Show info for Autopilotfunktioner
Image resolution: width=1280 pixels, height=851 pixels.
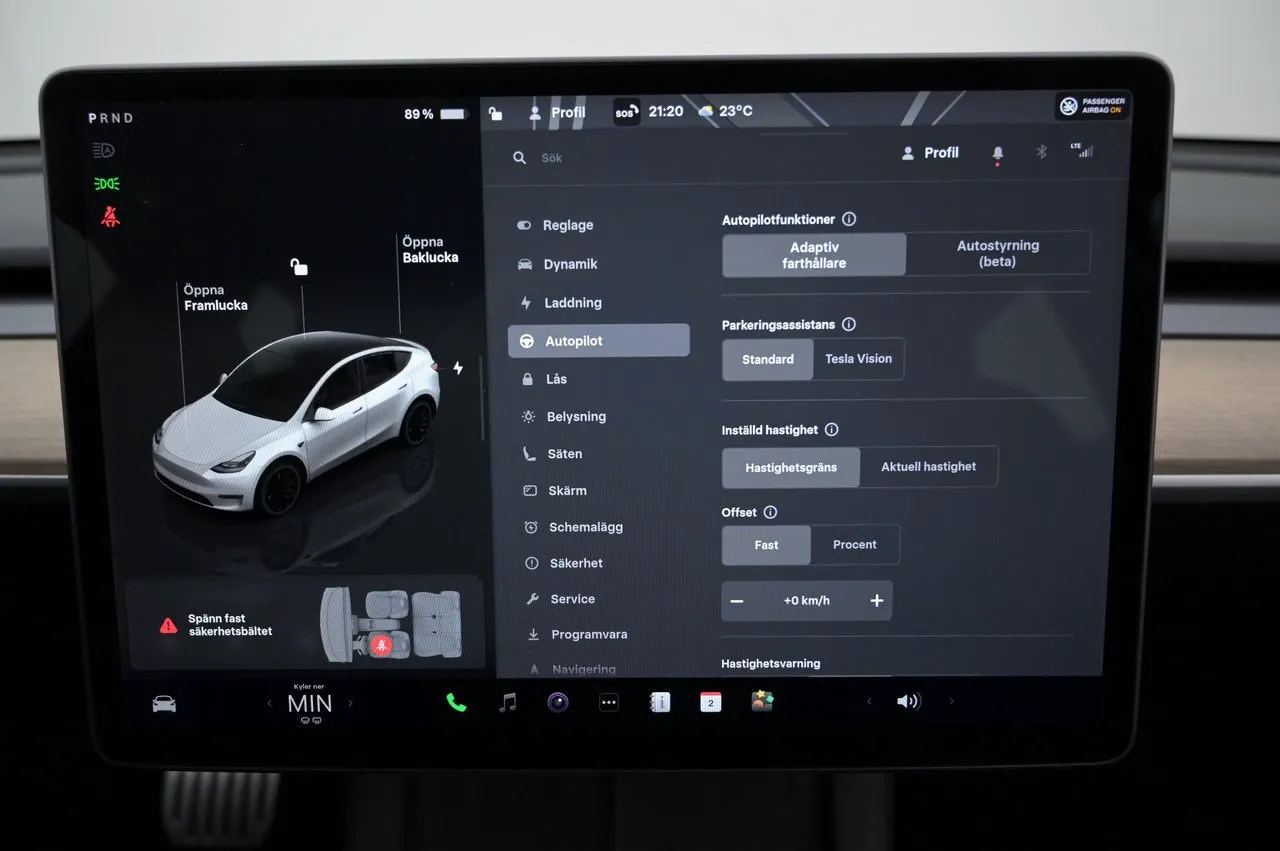point(849,219)
